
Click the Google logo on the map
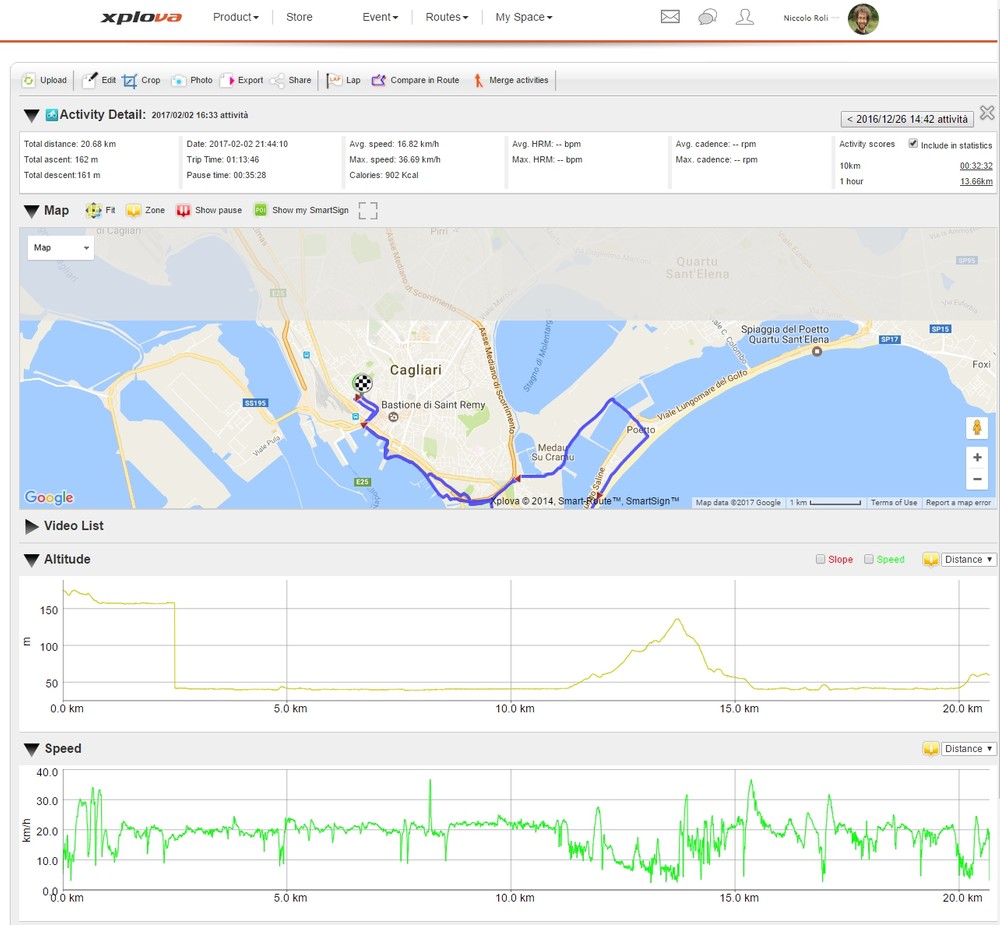[x=49, y=497]
